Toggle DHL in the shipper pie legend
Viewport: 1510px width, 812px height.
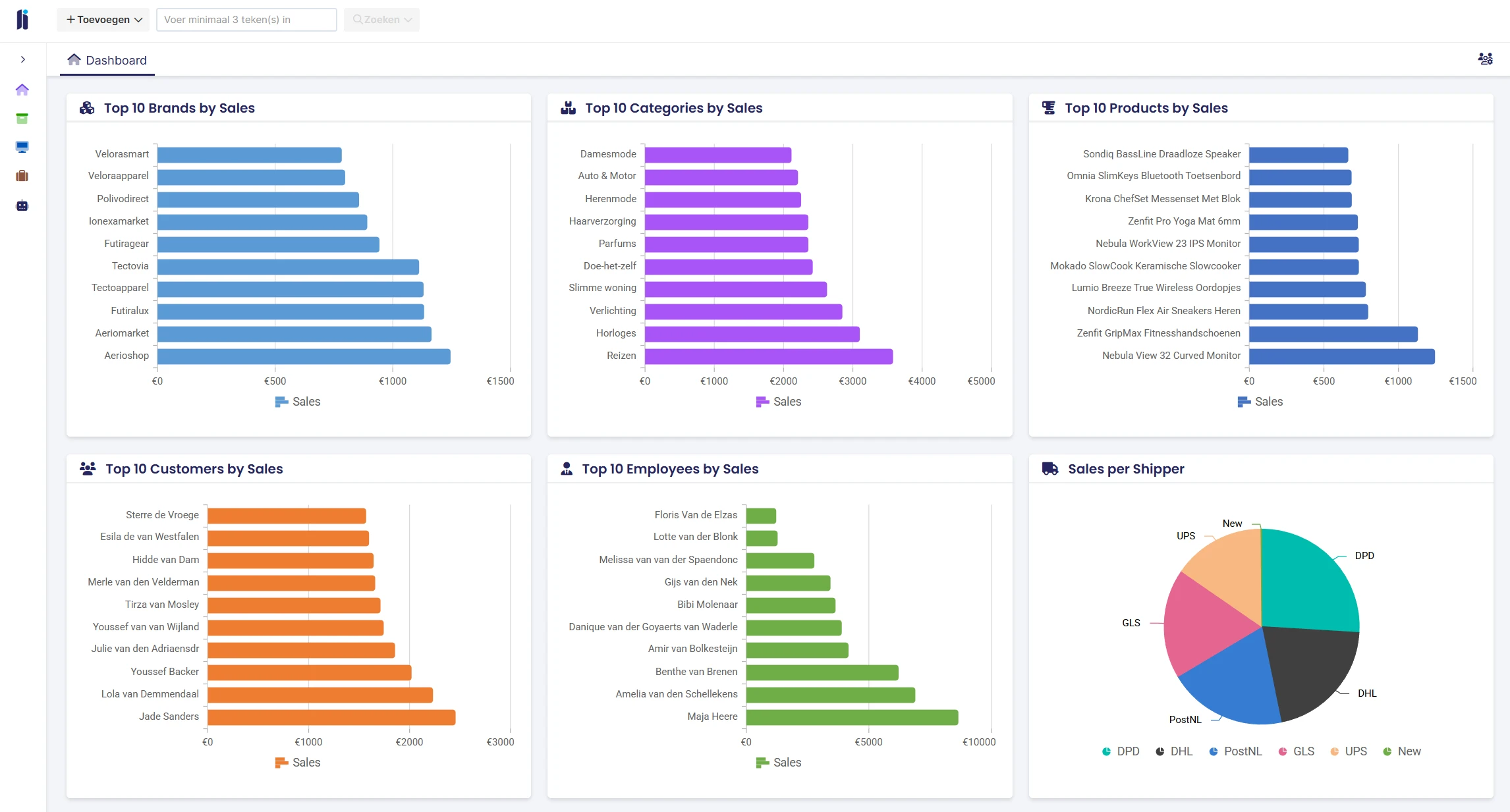1174,751
